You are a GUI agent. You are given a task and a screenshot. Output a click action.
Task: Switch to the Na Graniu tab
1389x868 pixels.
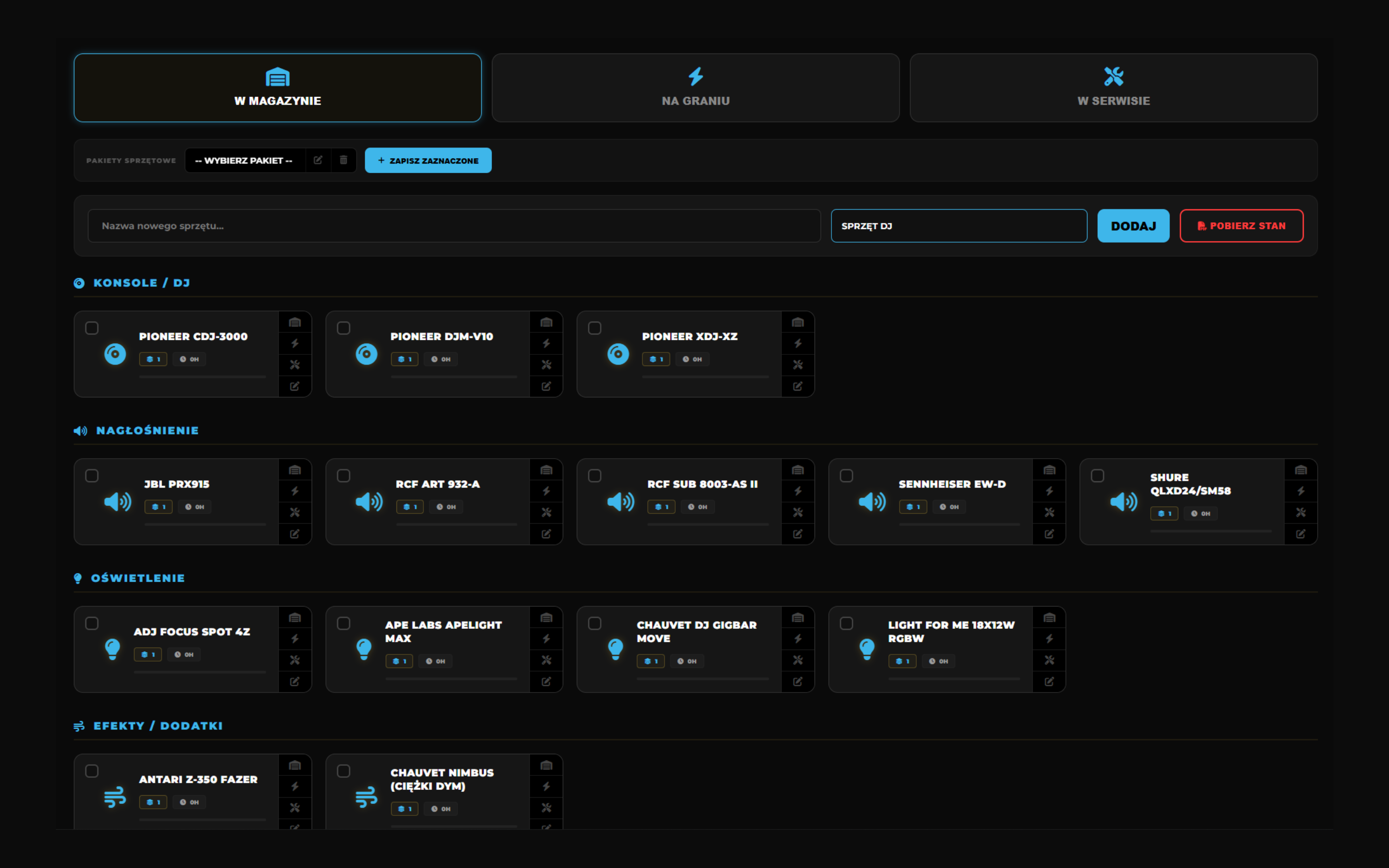(x=695, y=88)
